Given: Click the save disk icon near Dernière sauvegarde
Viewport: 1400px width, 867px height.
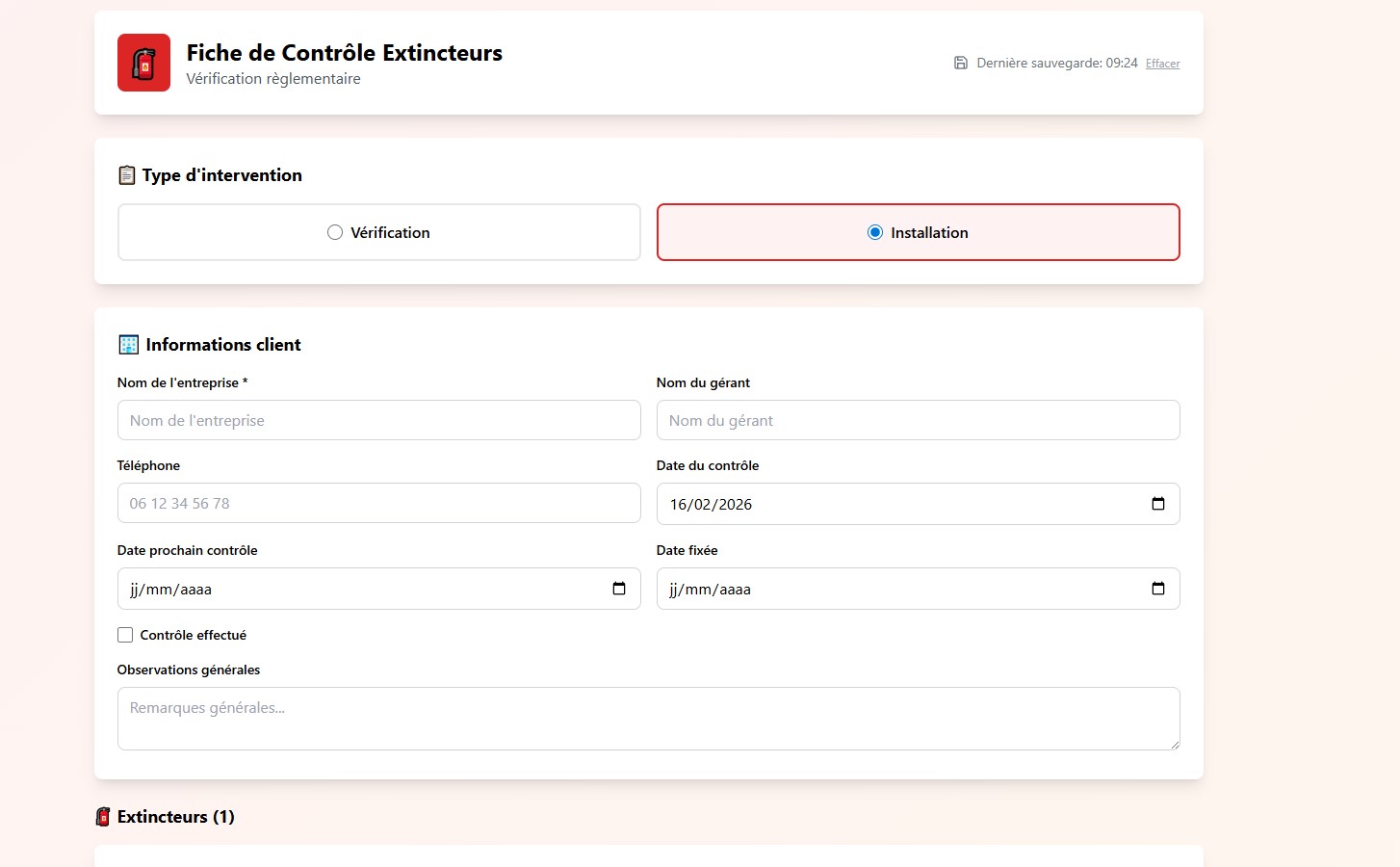Looking at the screenshot, I should coord(960,62).
